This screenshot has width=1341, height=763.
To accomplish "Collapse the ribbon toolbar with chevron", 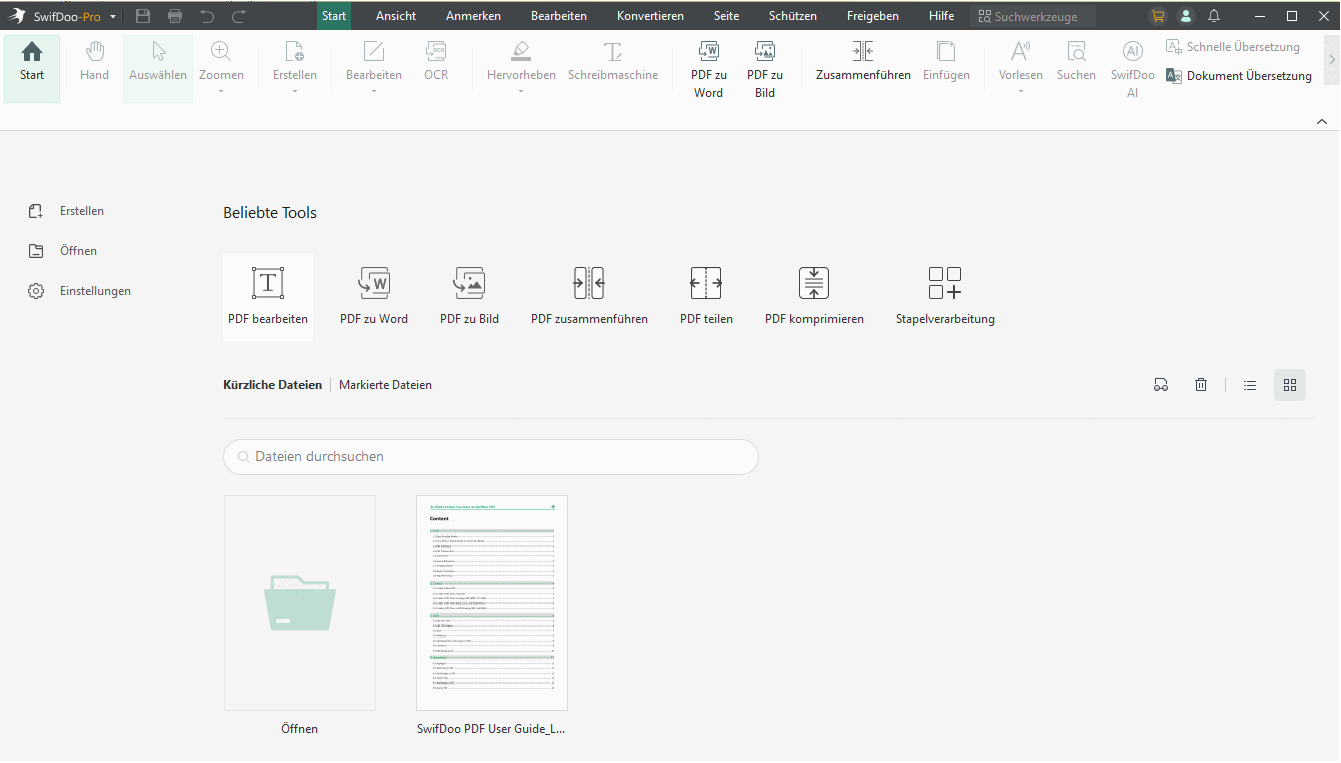I will click(x=1322, y=121).
